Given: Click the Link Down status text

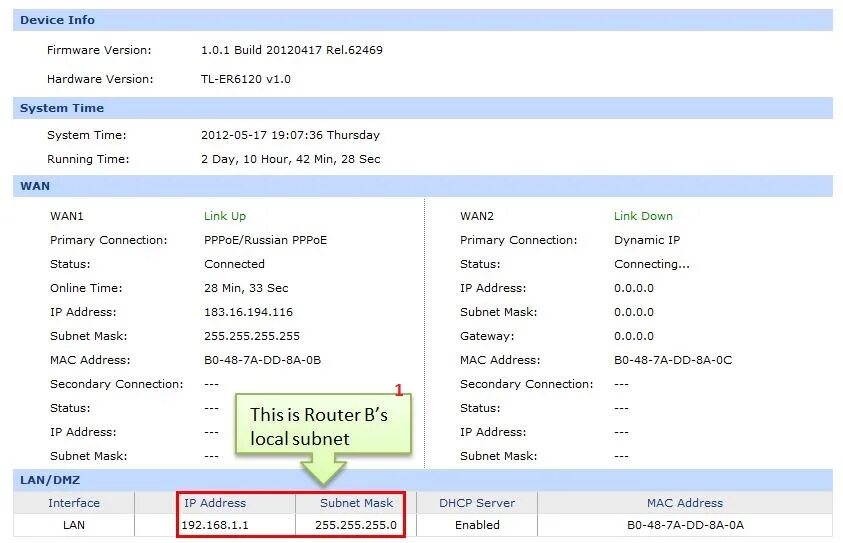Looking at the screenshot, I should coord(643,216).
